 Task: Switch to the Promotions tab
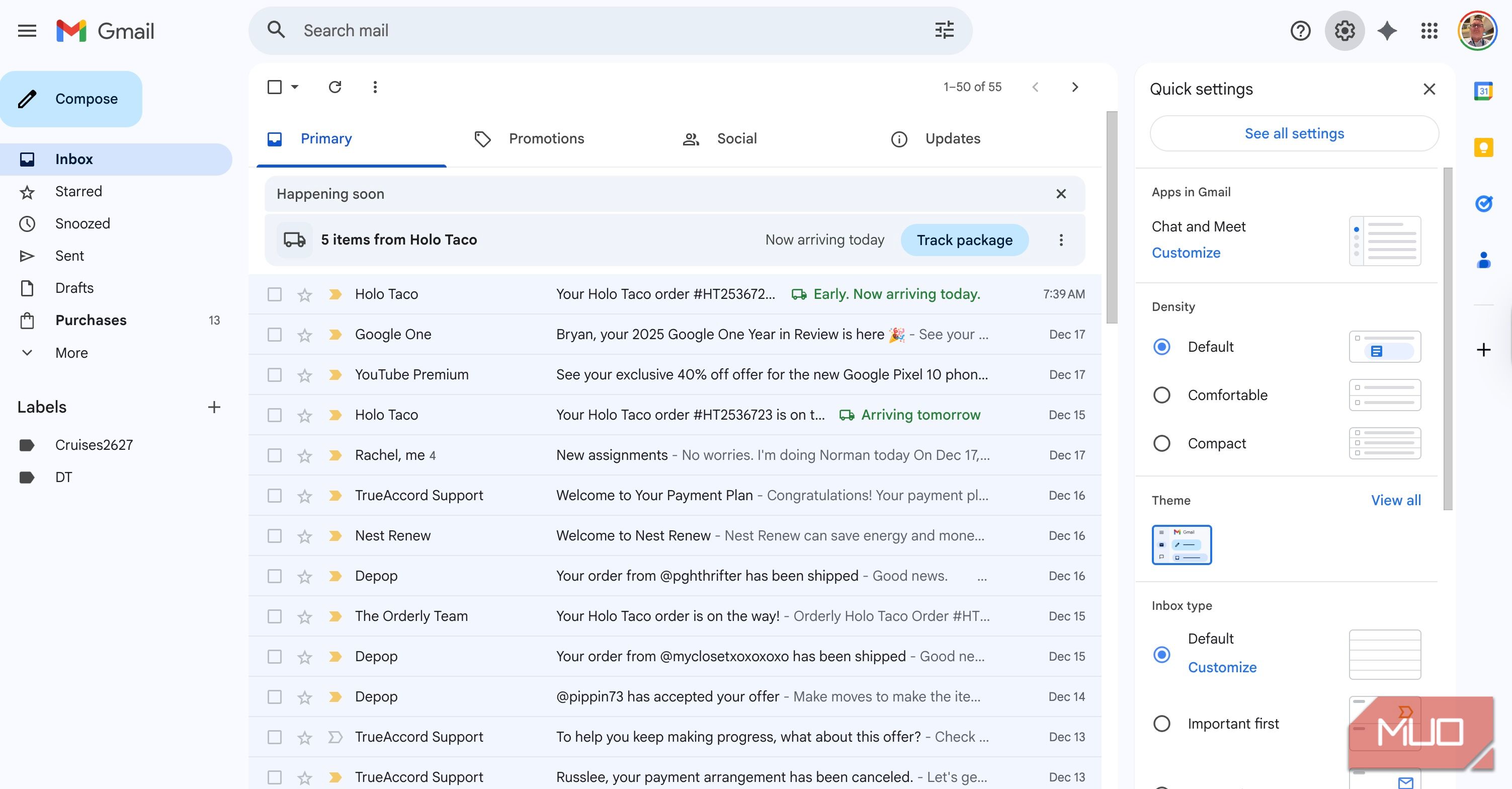546,138
